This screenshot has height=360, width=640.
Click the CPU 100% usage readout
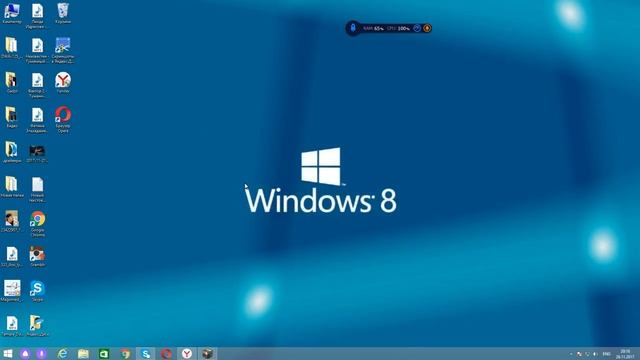point(398,29)
